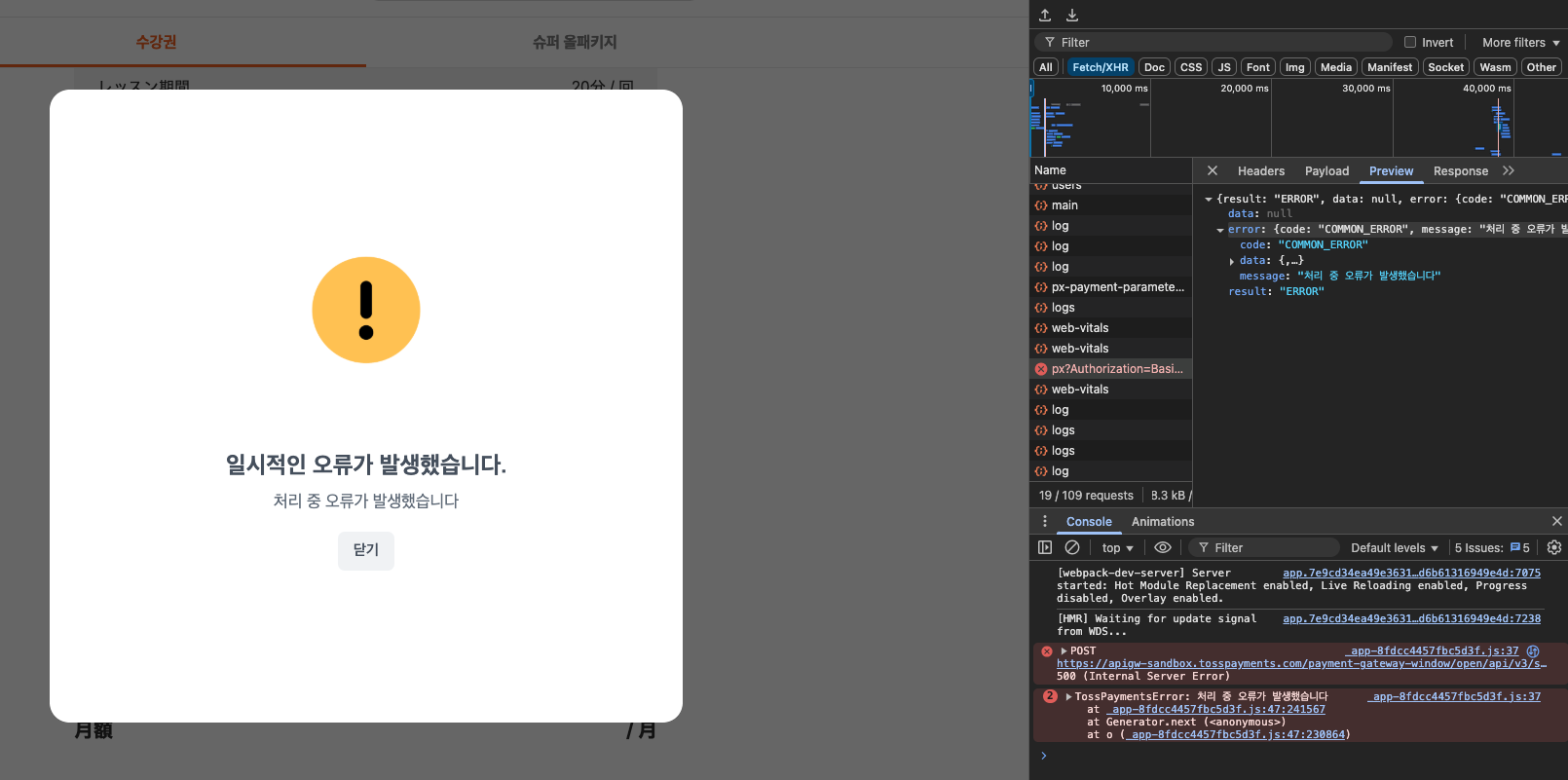The width and height of the screenshot is (1568, 780).
Task: Open the 5 Issues indicator
Action: click(x=1492, y=547)
